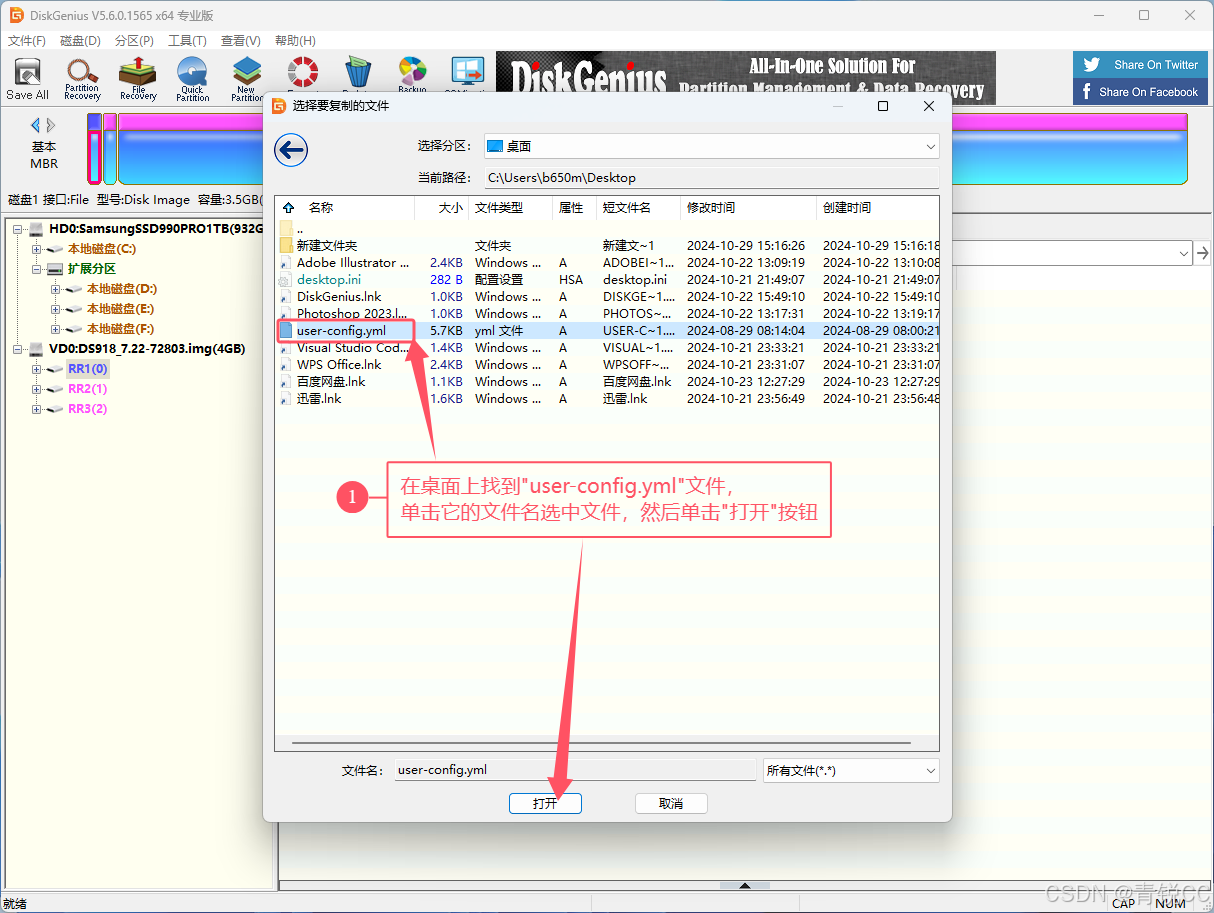Click the lifebuoy Format toolbar icon

point(302,73)
